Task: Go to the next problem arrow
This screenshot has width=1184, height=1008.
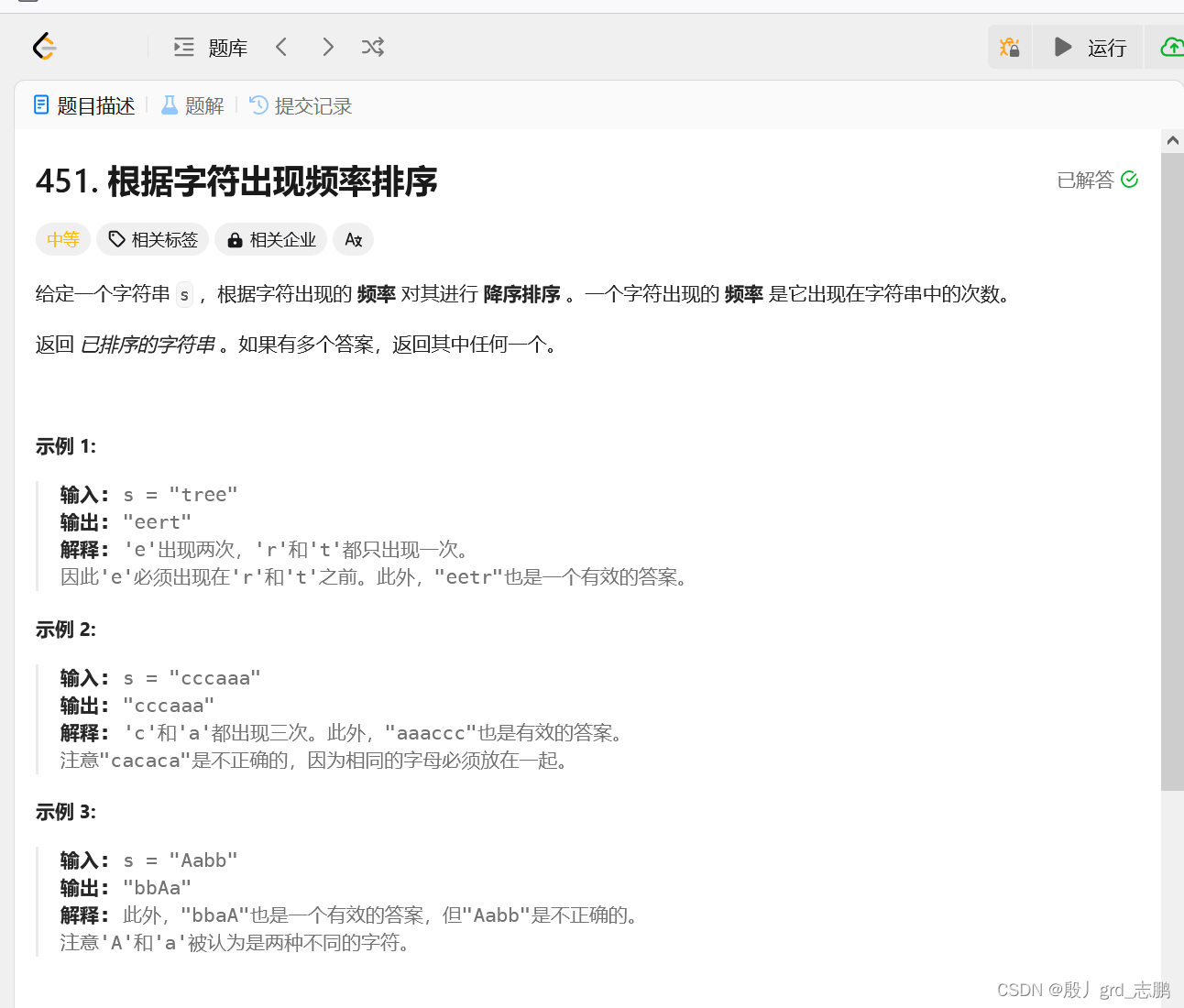Action: (x=328, y=47)
